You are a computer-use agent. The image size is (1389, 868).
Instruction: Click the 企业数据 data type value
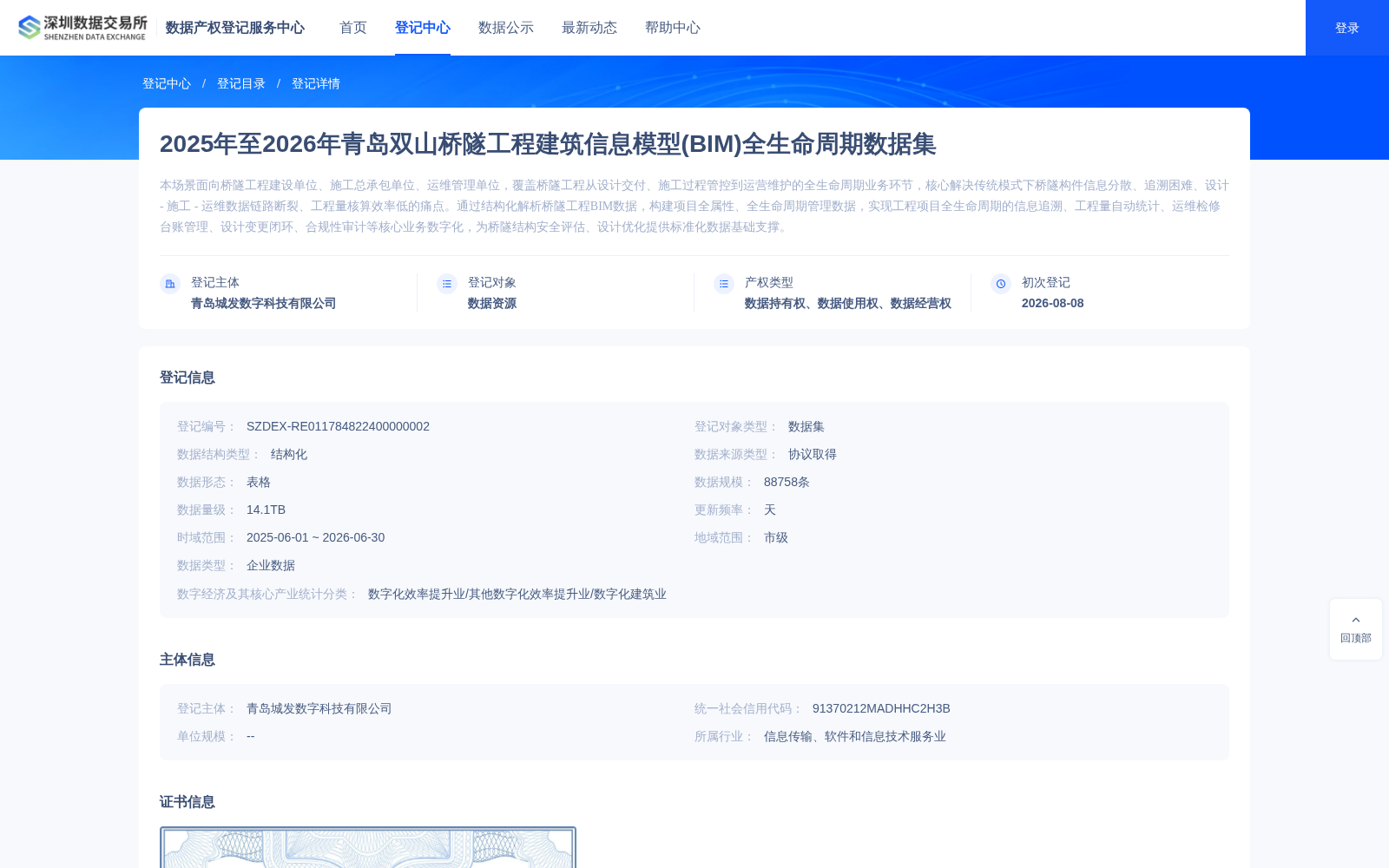(271, 565)
